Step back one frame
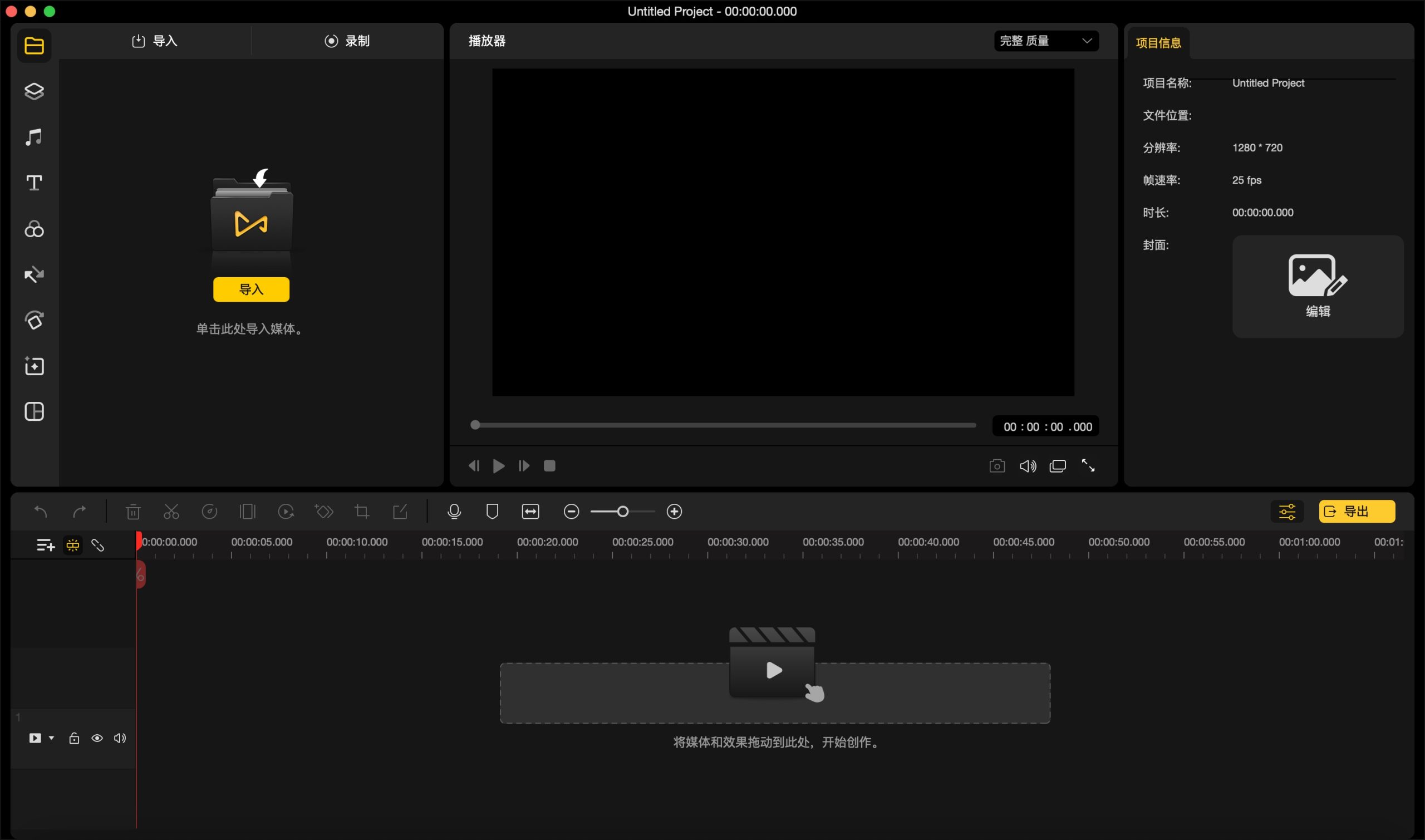 [474, 466]
